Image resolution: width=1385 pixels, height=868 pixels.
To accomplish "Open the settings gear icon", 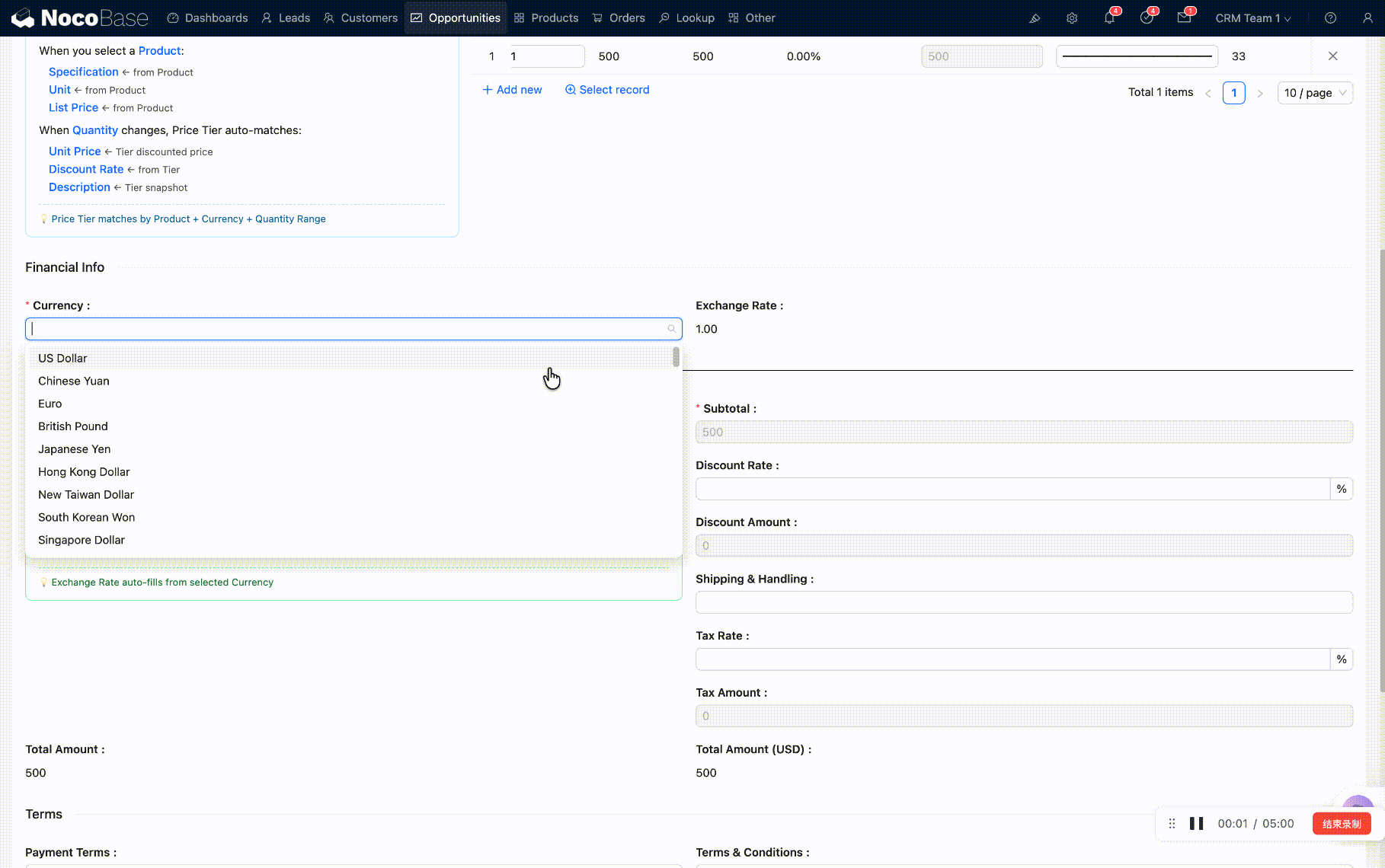I will pos(1072,18).
